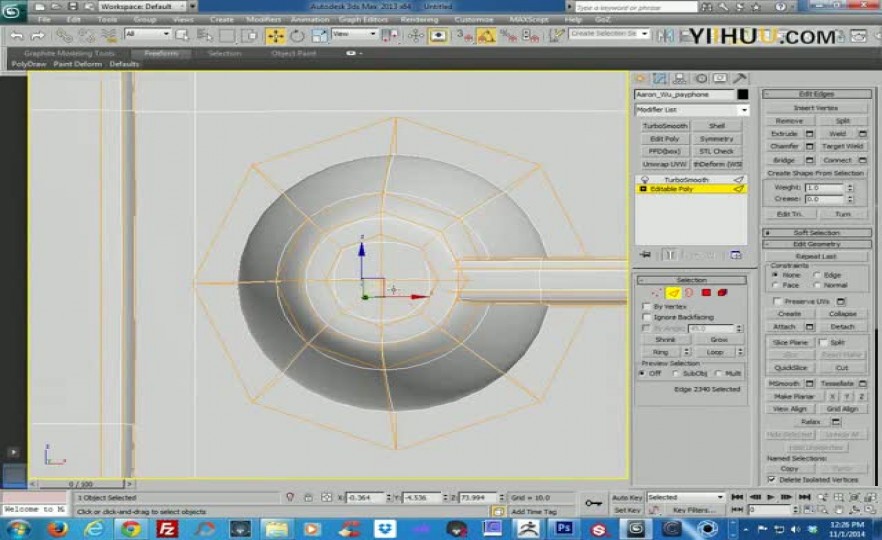Add the Symmetry modifier button

[x=717, y=138]
